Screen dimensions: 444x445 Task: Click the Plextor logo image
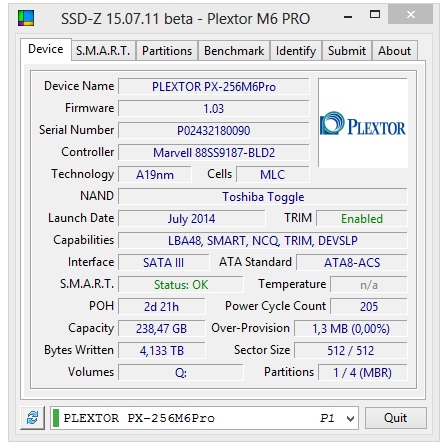point(363,123)
